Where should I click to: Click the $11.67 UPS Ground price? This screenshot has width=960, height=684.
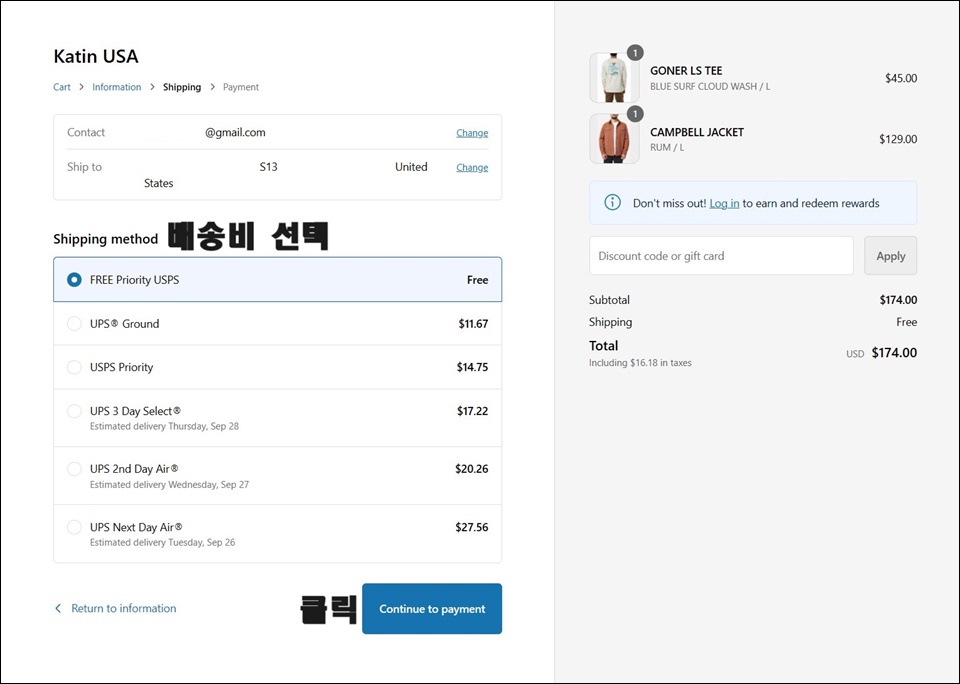coord(473,324)
